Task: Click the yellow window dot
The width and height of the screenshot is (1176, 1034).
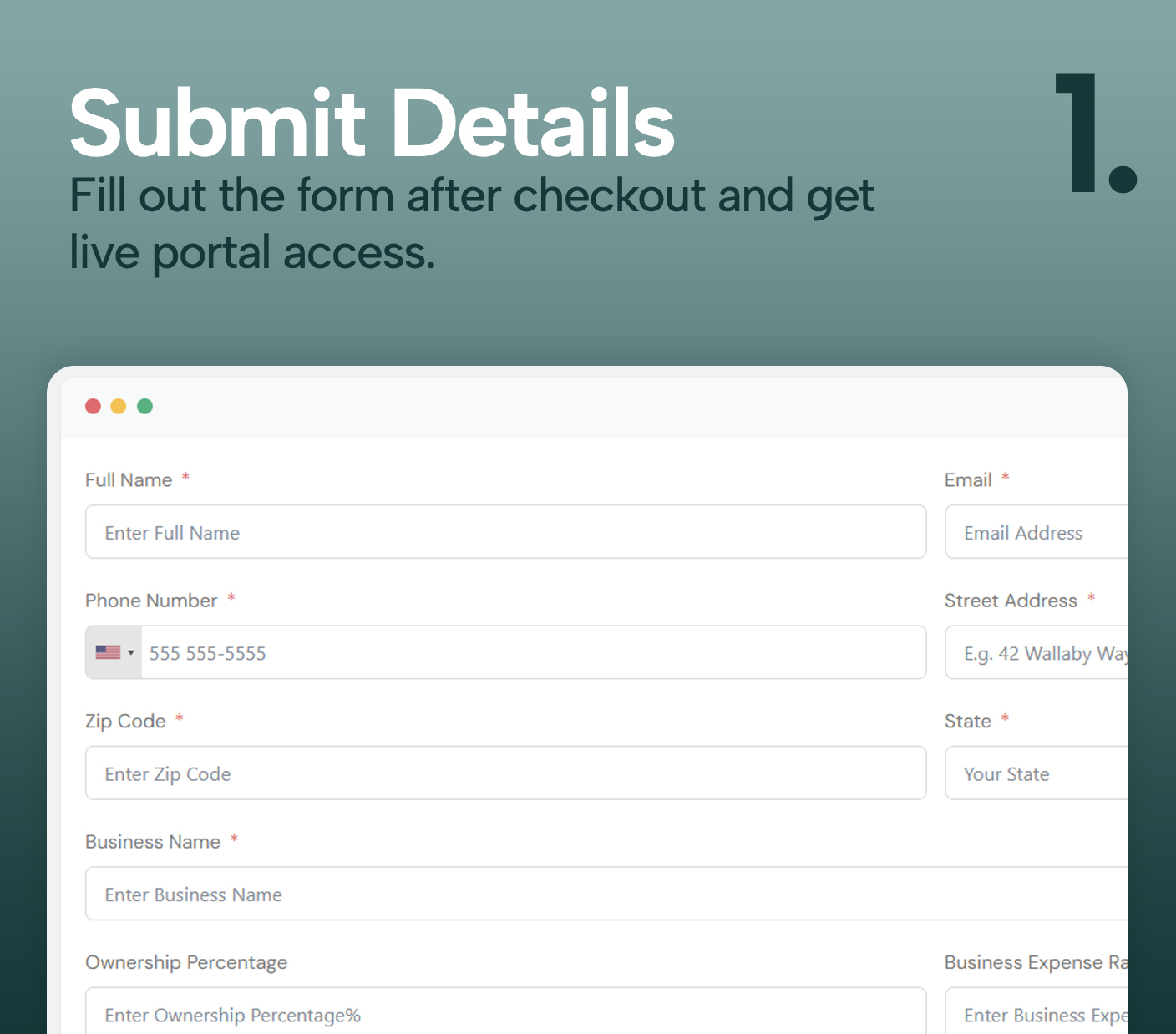Action: [x=119, y=406]
